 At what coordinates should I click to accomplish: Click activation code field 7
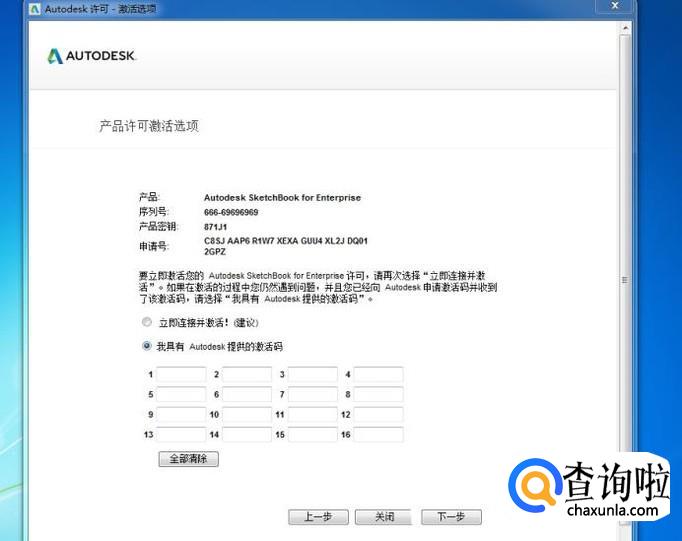coord(313,394)
